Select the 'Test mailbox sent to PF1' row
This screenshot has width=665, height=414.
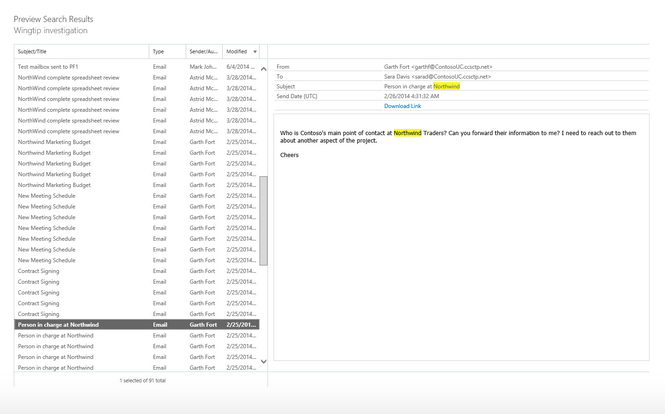137,67
